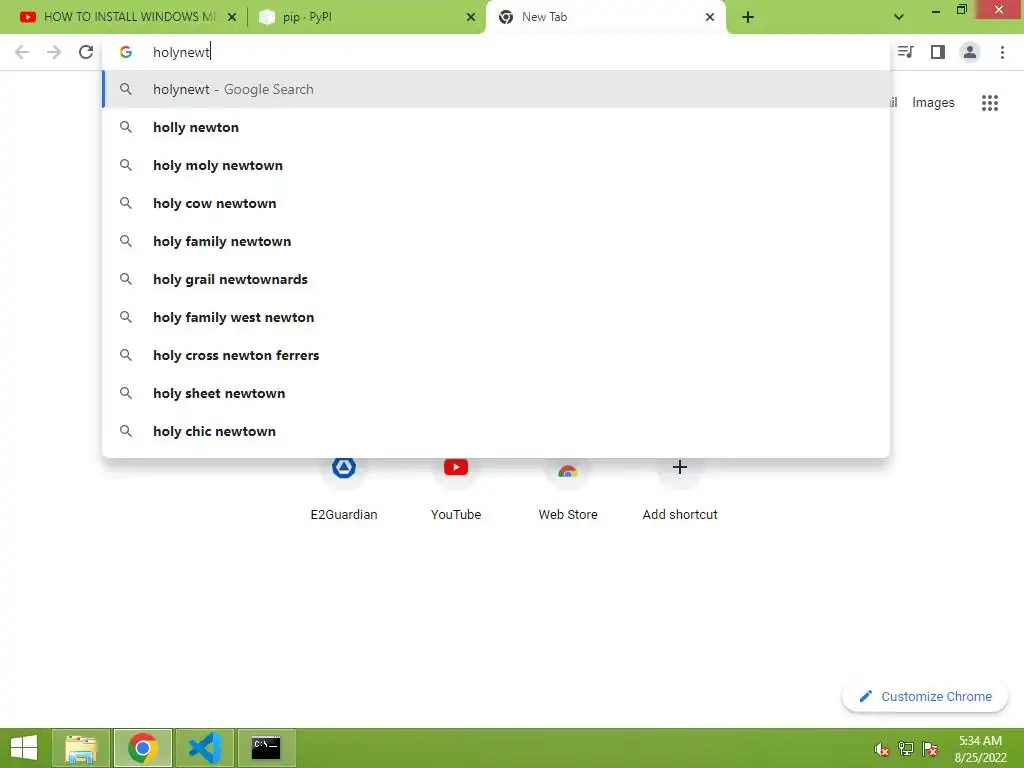Open the tab search chevron
The height and width of the screenshot is (768, 1024).
(x=899, y=17)
